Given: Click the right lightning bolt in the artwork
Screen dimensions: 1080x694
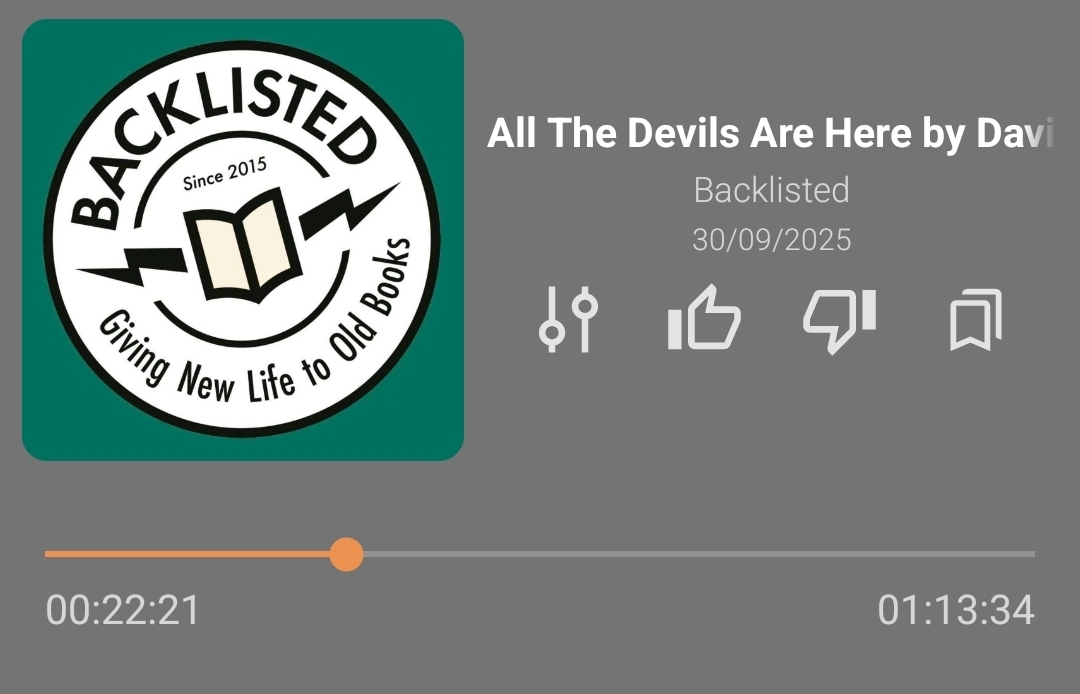Looking at the screenshot, I should pyautogui.click(x=349, y=211).
